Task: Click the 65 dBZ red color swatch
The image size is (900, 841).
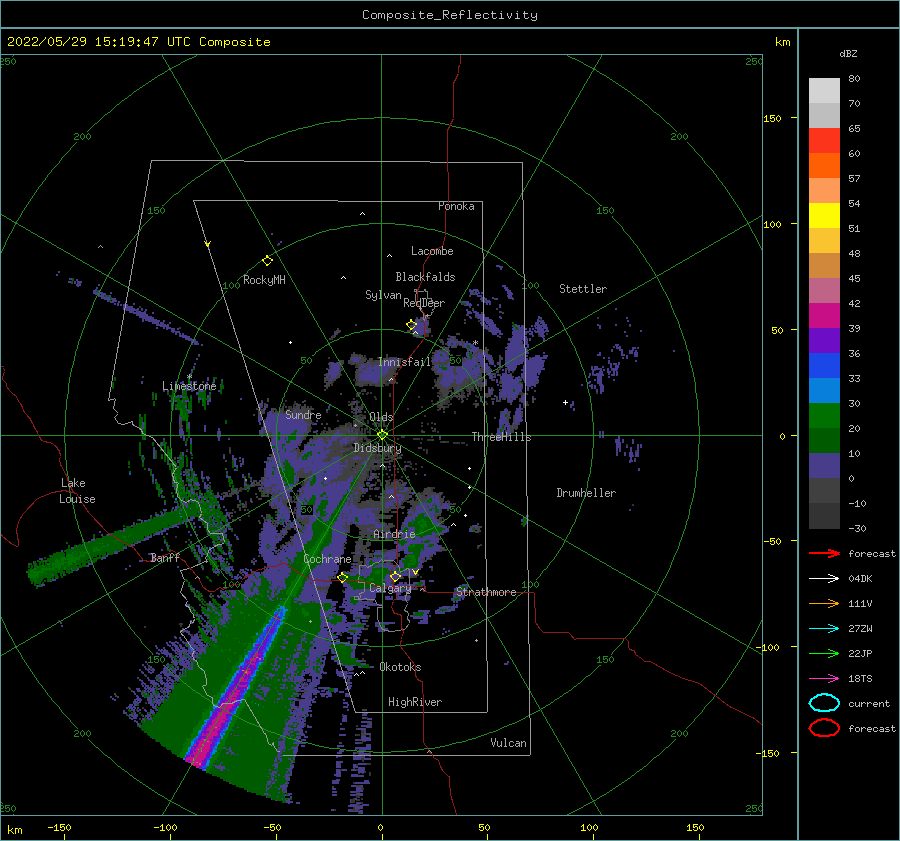Action: coord(824,141)
